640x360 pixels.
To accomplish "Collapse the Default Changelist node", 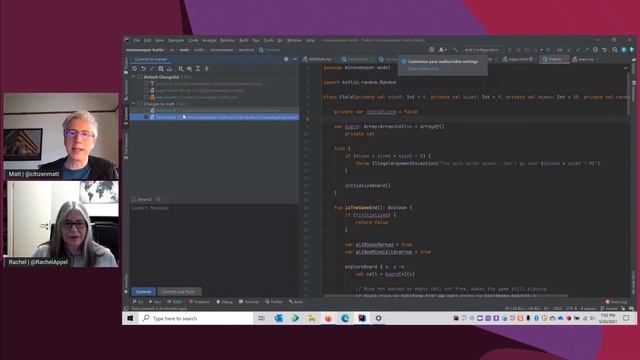I will 133,77.
